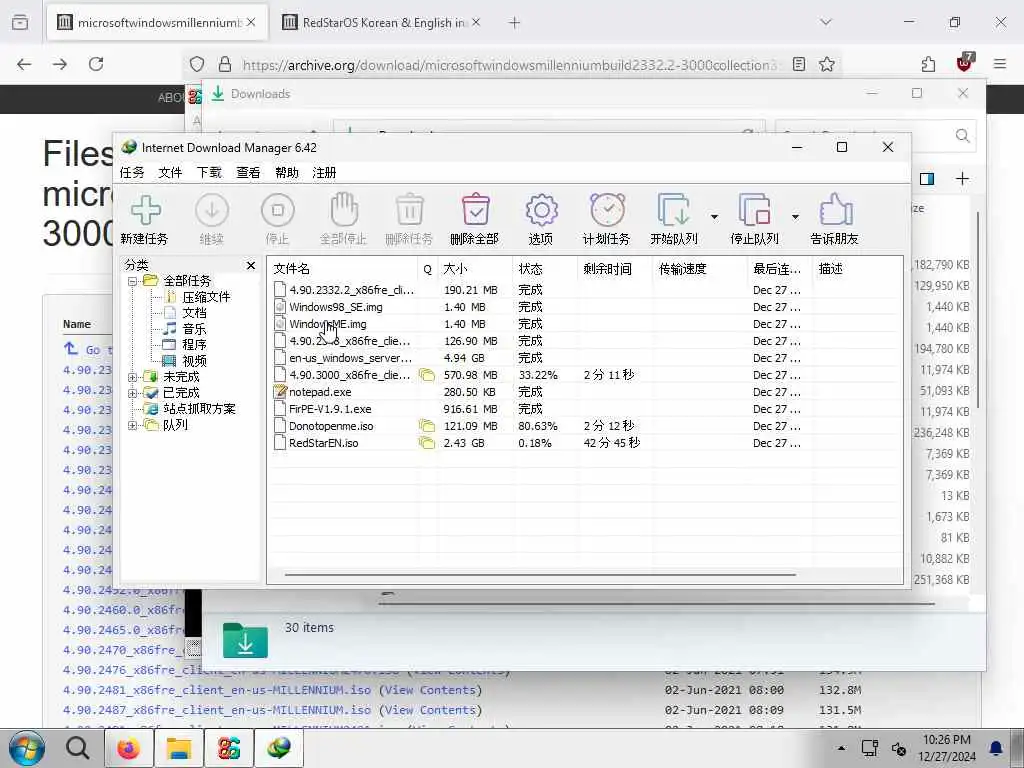Open the Tasks (任务) menu

click(x=132, y=172)
